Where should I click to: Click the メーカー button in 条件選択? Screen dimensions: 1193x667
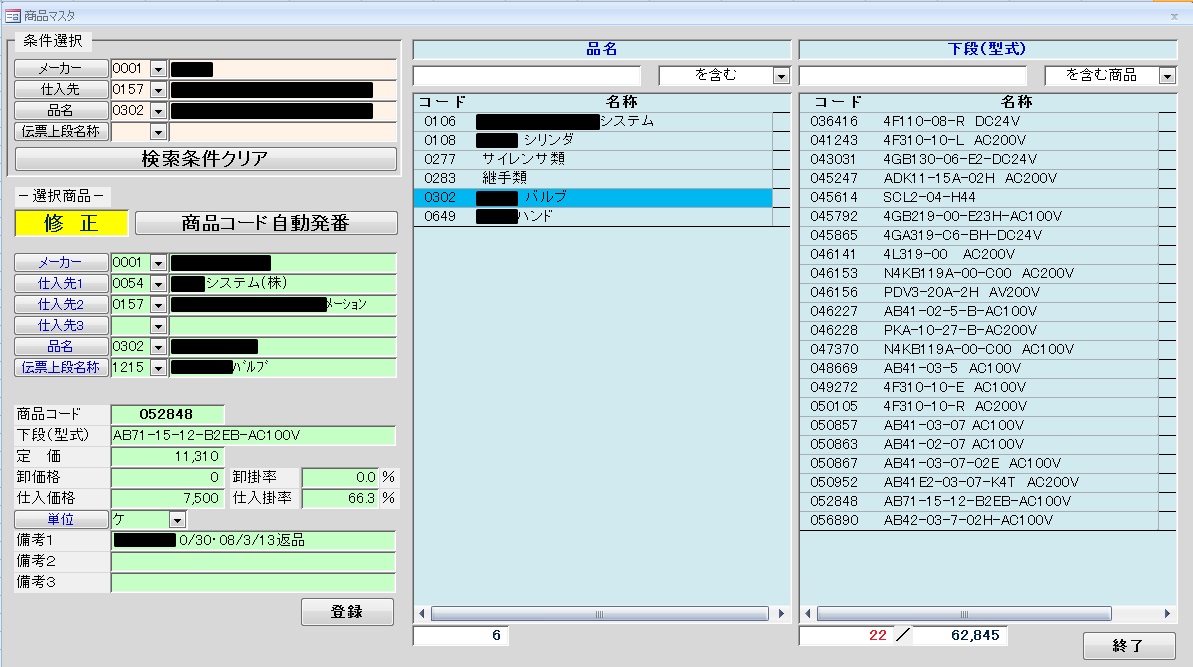[61, 69]
